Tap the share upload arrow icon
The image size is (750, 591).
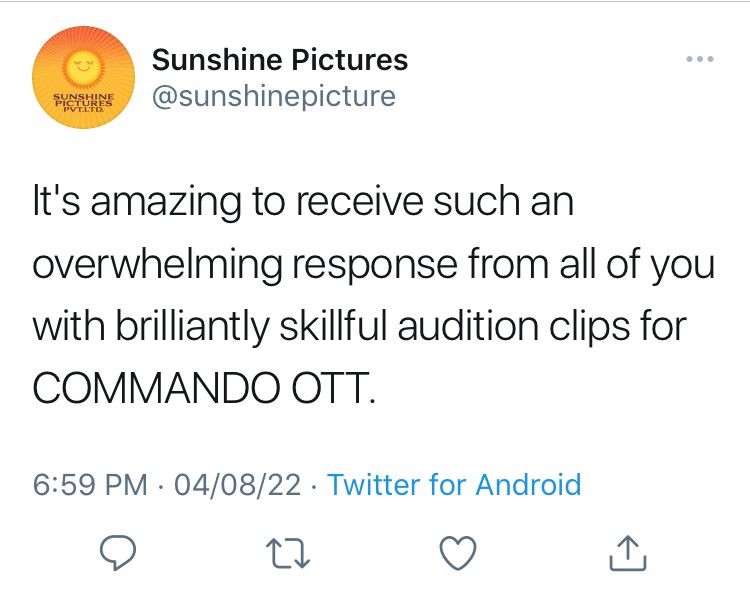pos(628,551)
